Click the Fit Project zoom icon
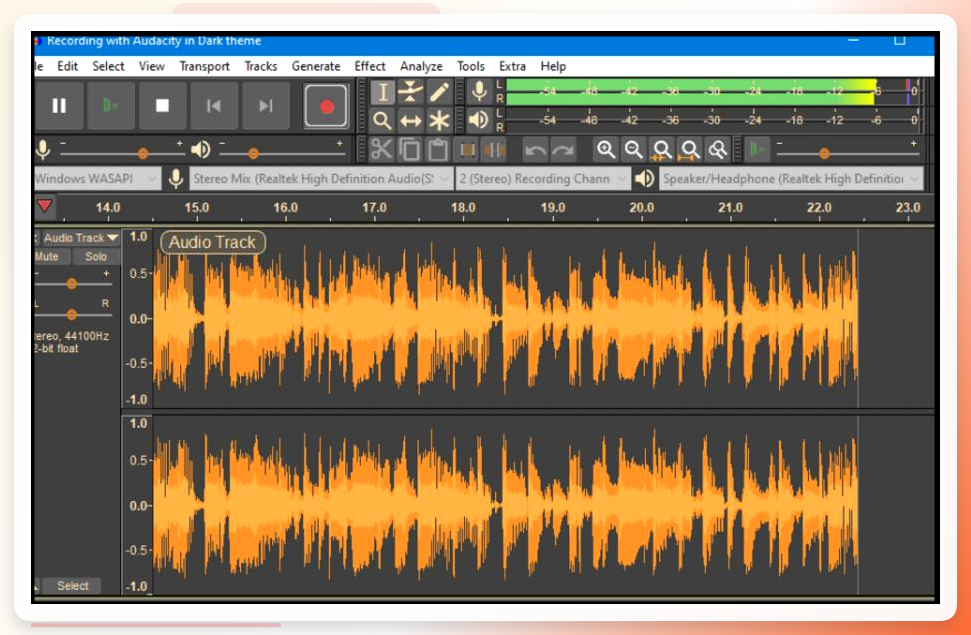Screen dimensions: 971x635 pyautogui.click(x=689, y=149)
